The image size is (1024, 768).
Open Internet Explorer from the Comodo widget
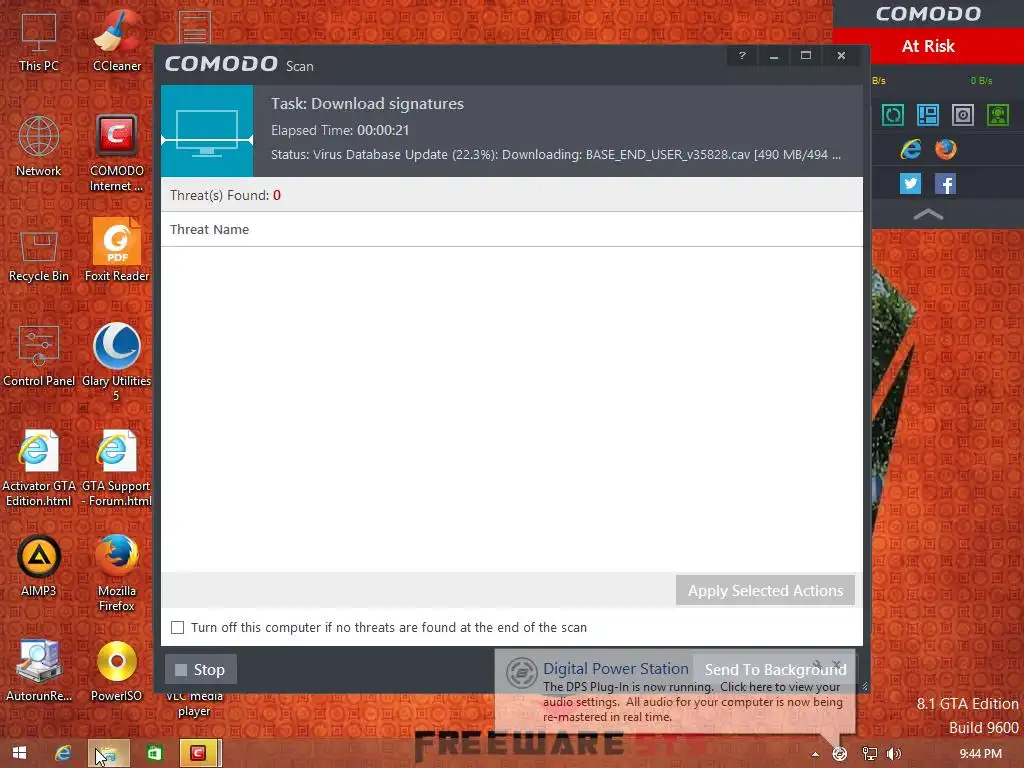click(x=910, y=150)
